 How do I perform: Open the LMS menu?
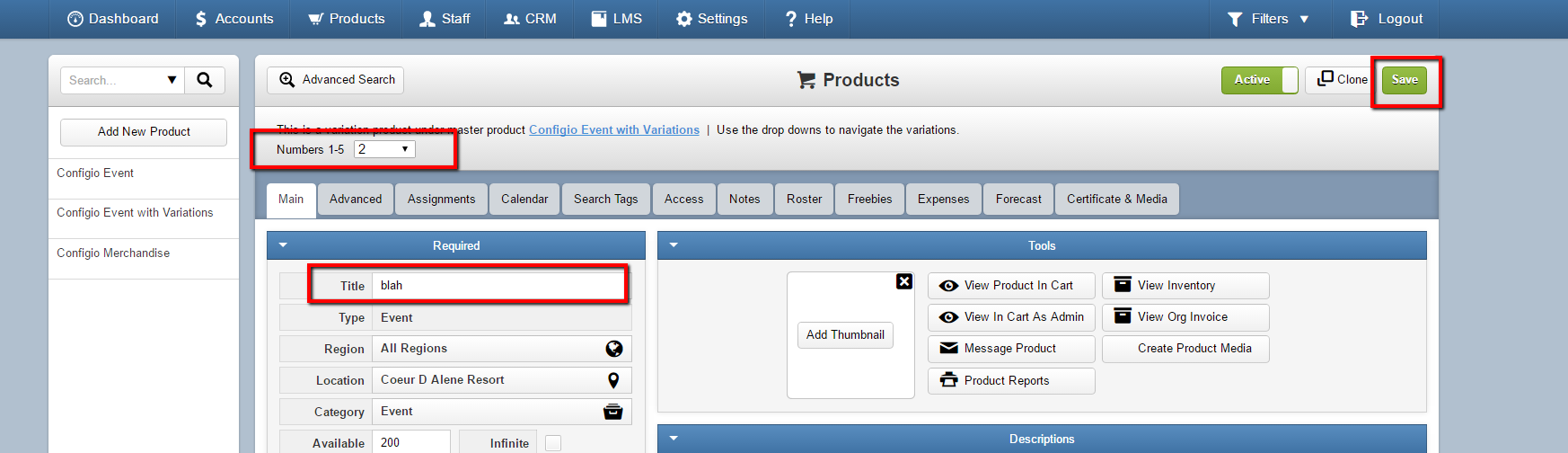point(617,19)
